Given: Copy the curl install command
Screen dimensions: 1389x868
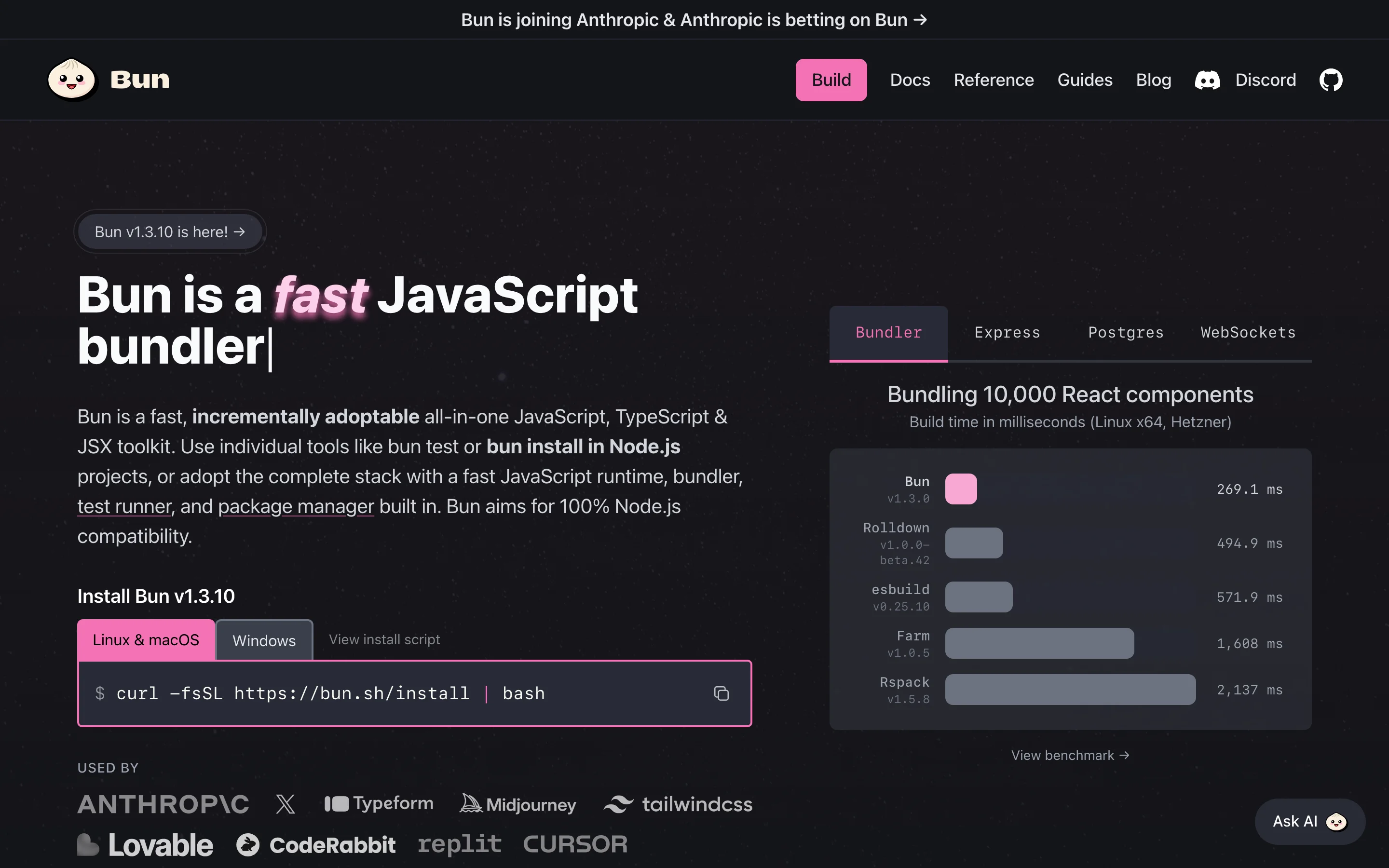Looking at the screenshot, I should (721, 693).
